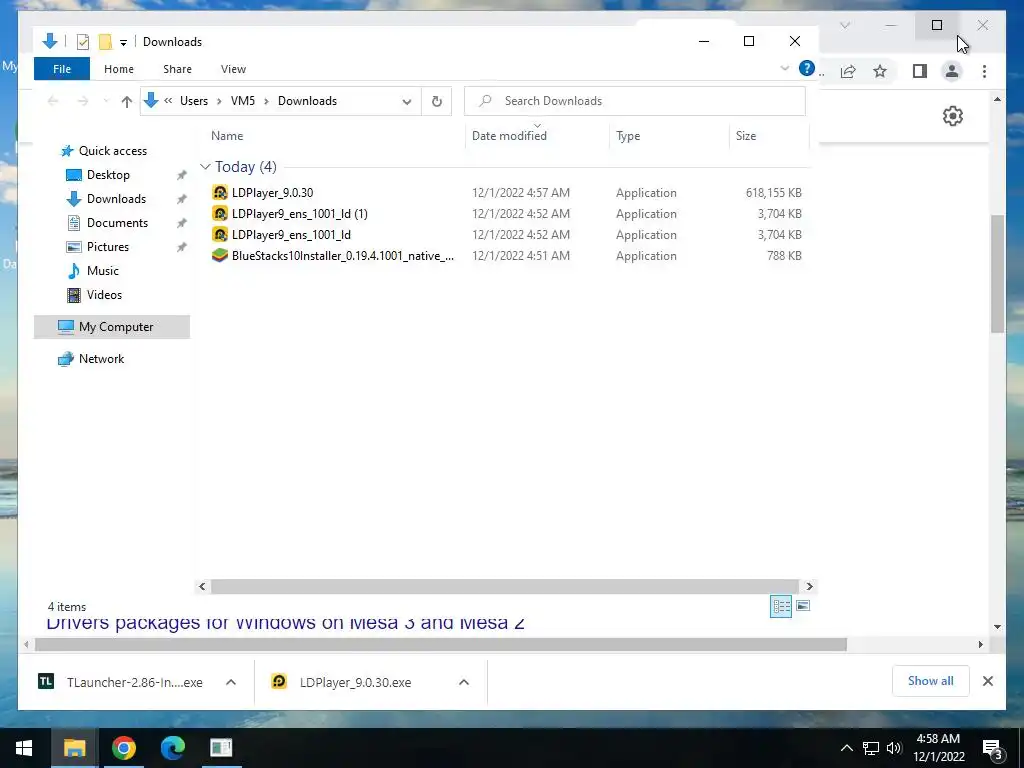Sort files by Name column header

227,136
